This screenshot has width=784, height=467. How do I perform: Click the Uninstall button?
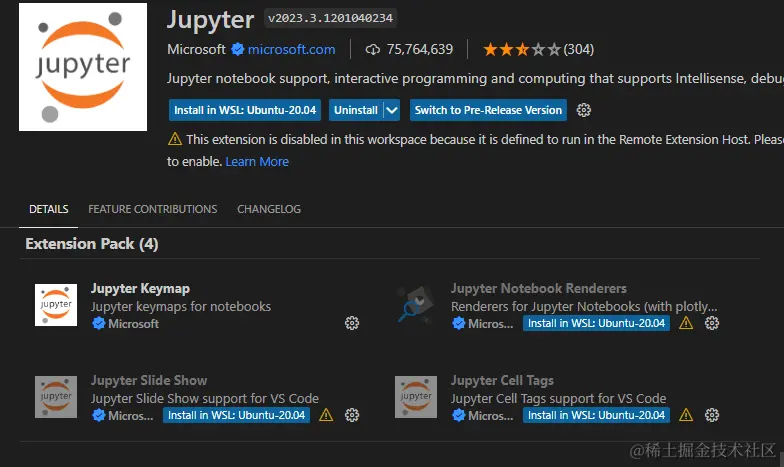(356, 110)
